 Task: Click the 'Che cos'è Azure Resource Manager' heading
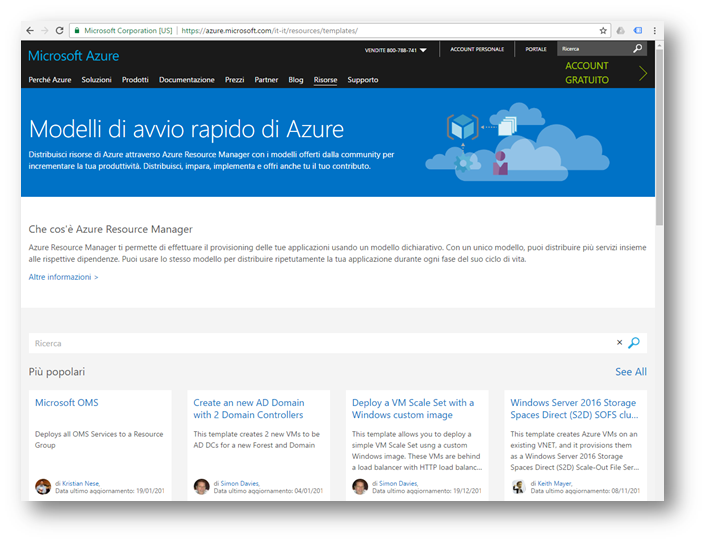point(110,229)
